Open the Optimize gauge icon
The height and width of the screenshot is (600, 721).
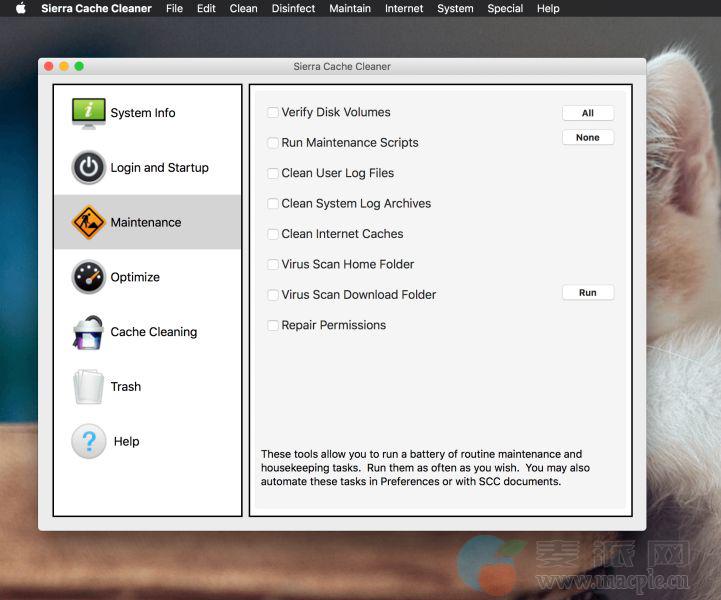pyautogui.click(x=88, y=277)
